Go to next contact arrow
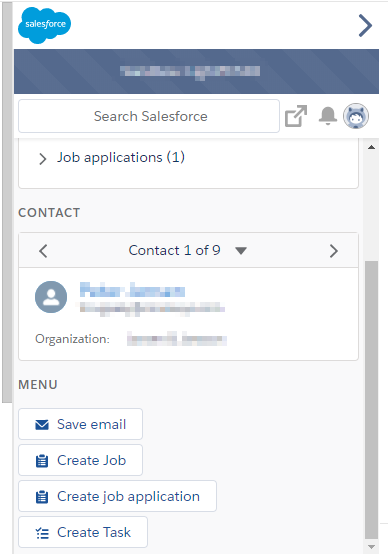 click(x=334, y=251)
